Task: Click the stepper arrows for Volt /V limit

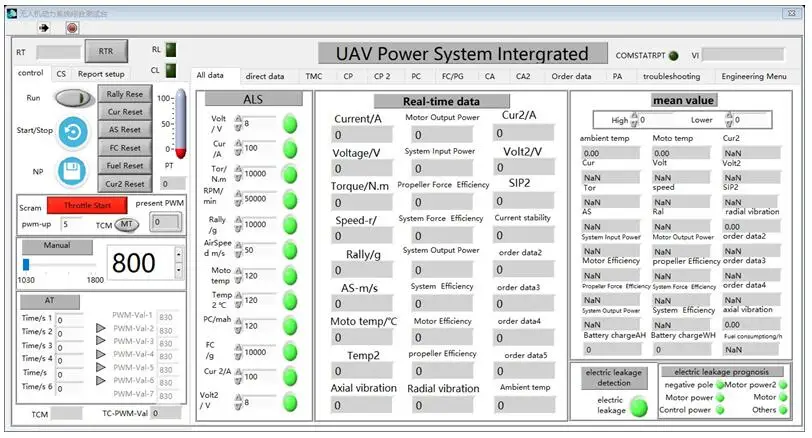Action: pos(238,123)
